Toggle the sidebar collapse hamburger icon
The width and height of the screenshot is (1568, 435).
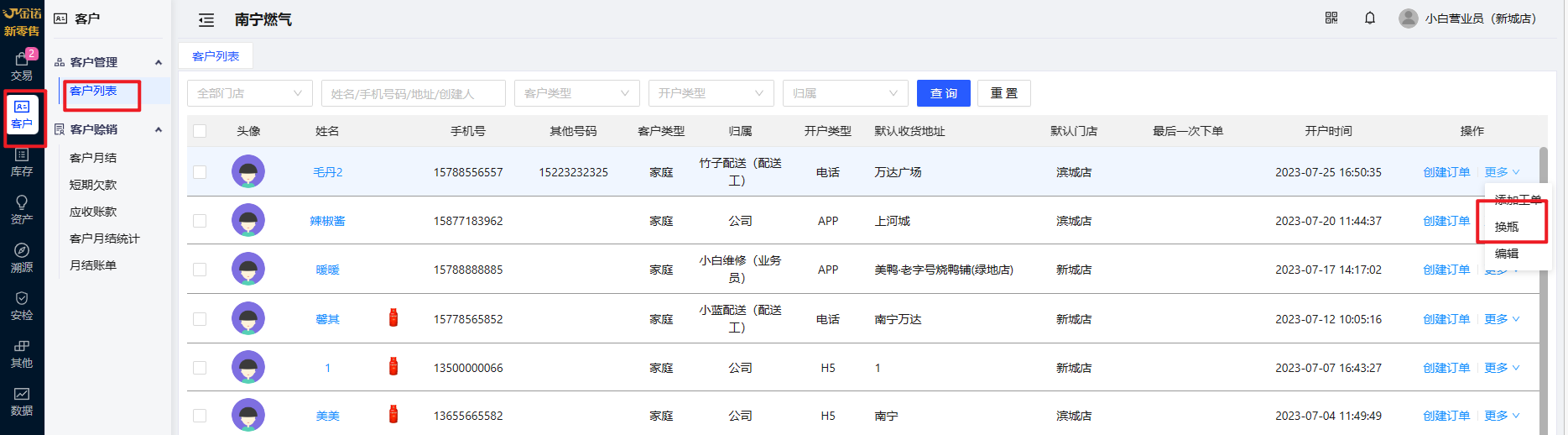[206, 20]
